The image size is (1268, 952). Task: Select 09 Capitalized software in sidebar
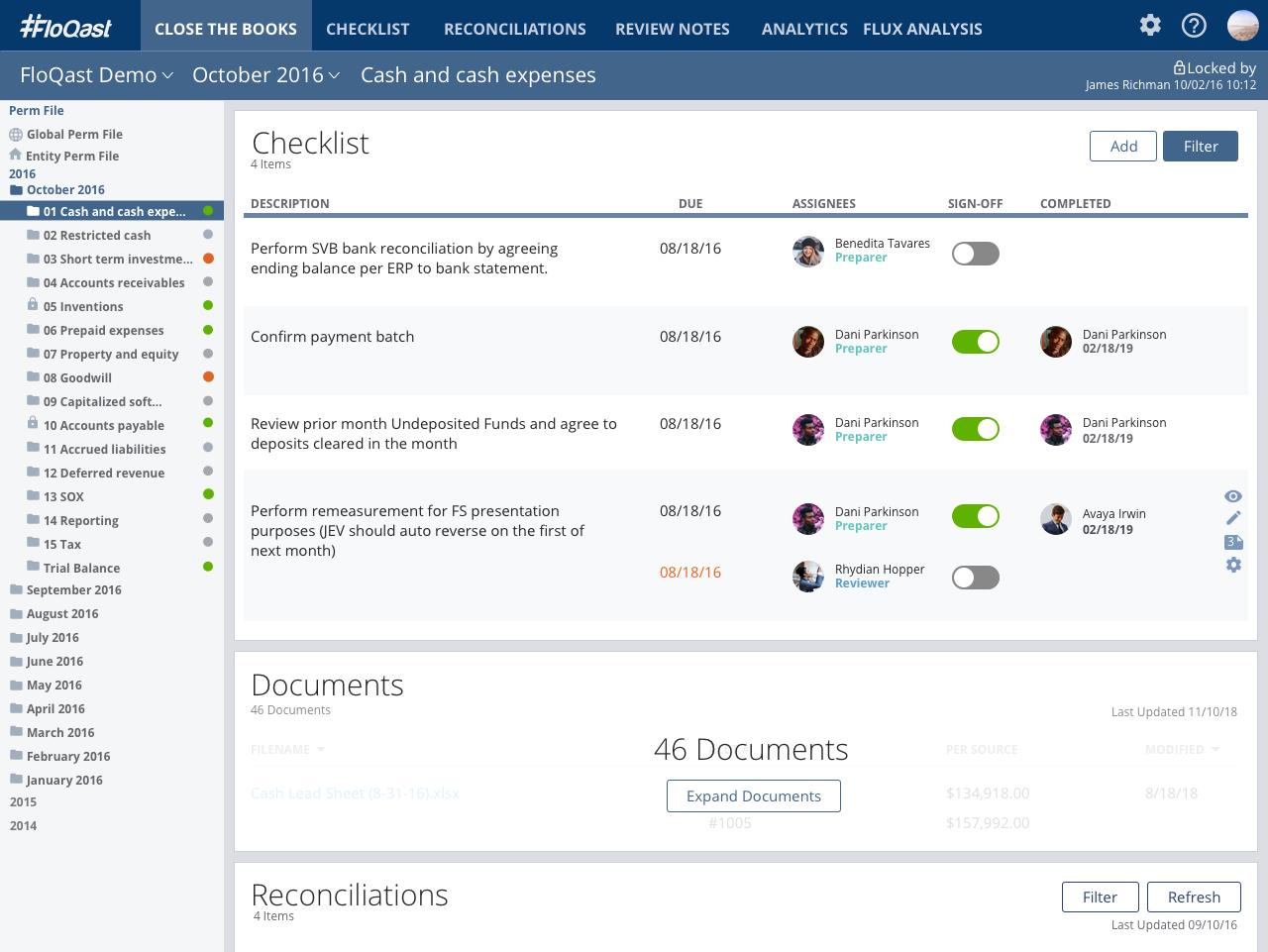(x=103, y=401)
